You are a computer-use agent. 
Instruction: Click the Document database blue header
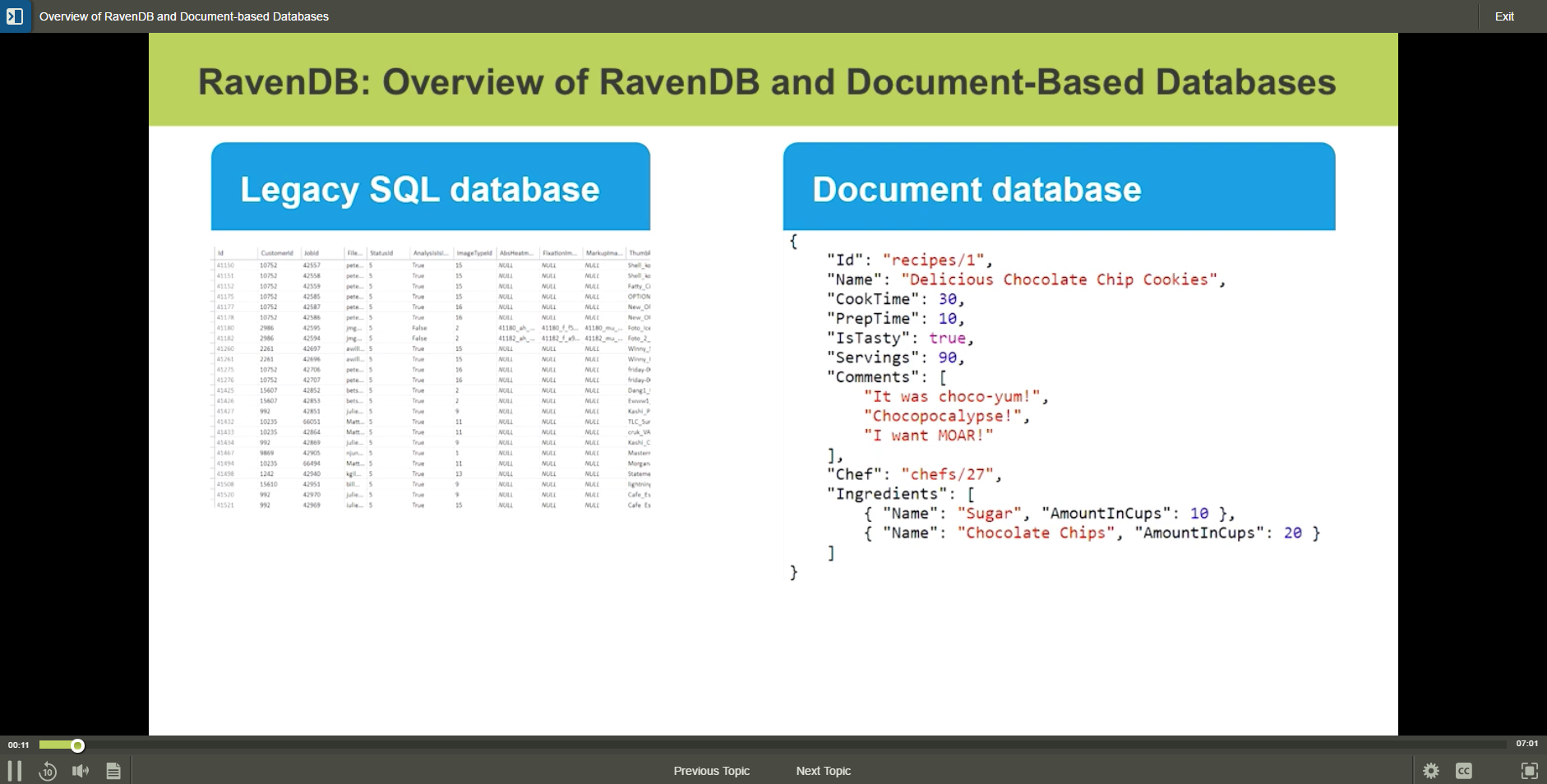pos(1059,187)
